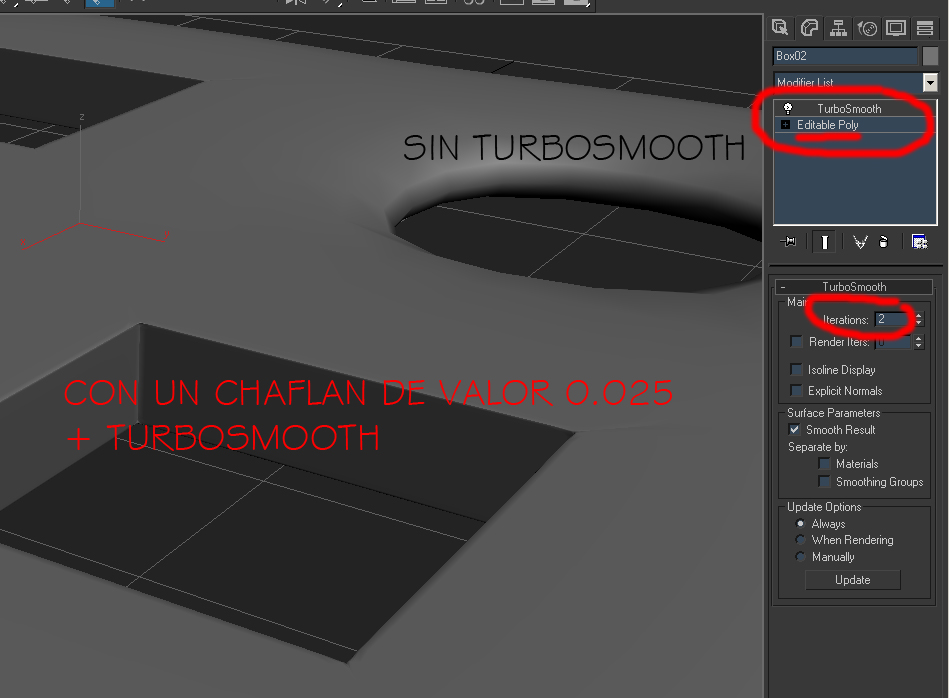Click the Update button

(852, 580)
